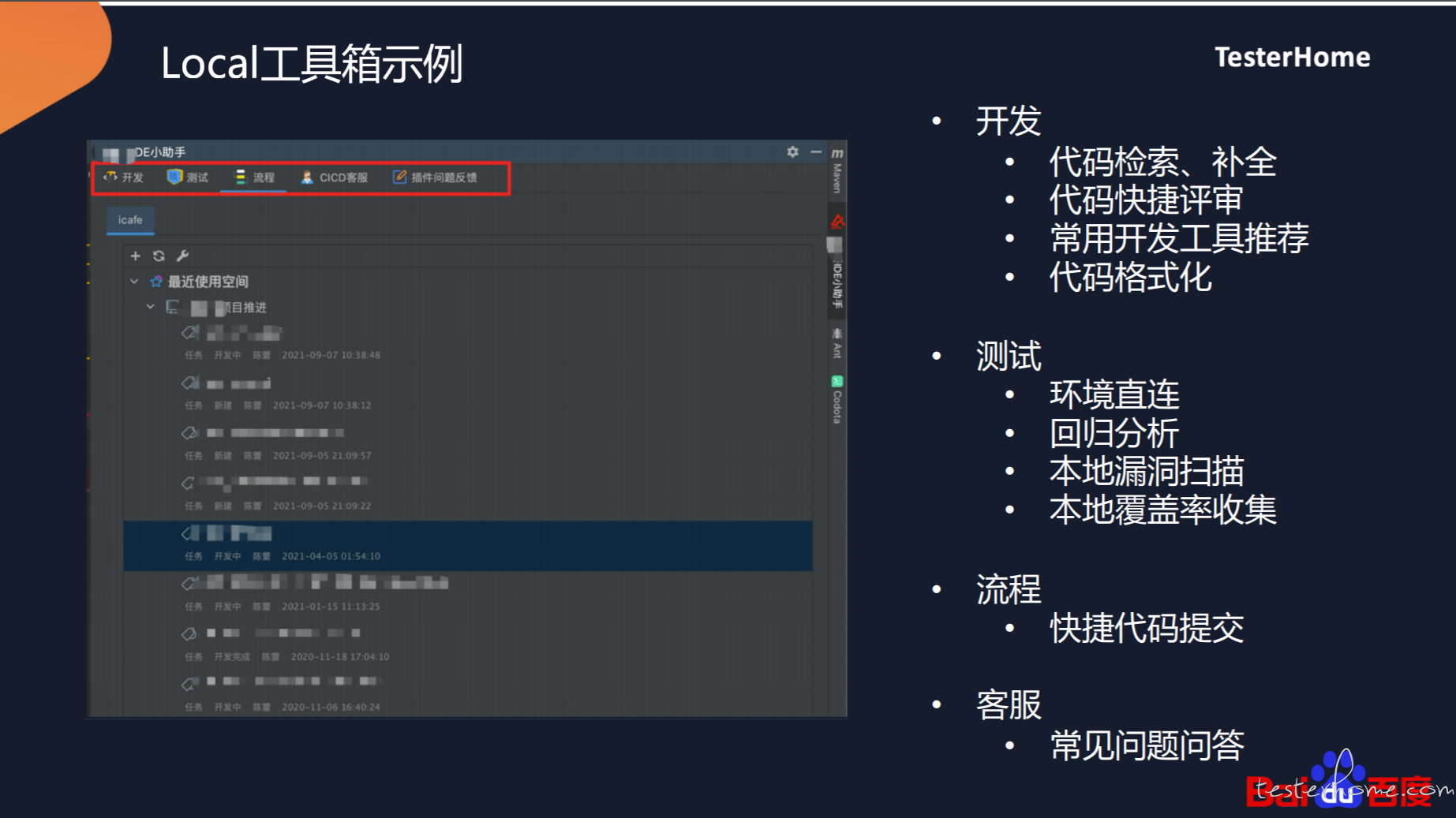
Task: Click tag icon of task dated 2021-09-07 10:38:48
Action: click(x=189, y=332)
